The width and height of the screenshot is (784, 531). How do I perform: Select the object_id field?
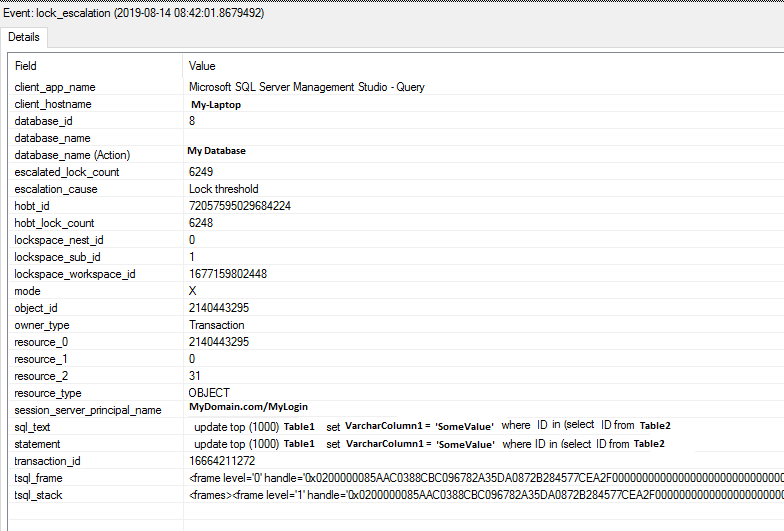36,308
